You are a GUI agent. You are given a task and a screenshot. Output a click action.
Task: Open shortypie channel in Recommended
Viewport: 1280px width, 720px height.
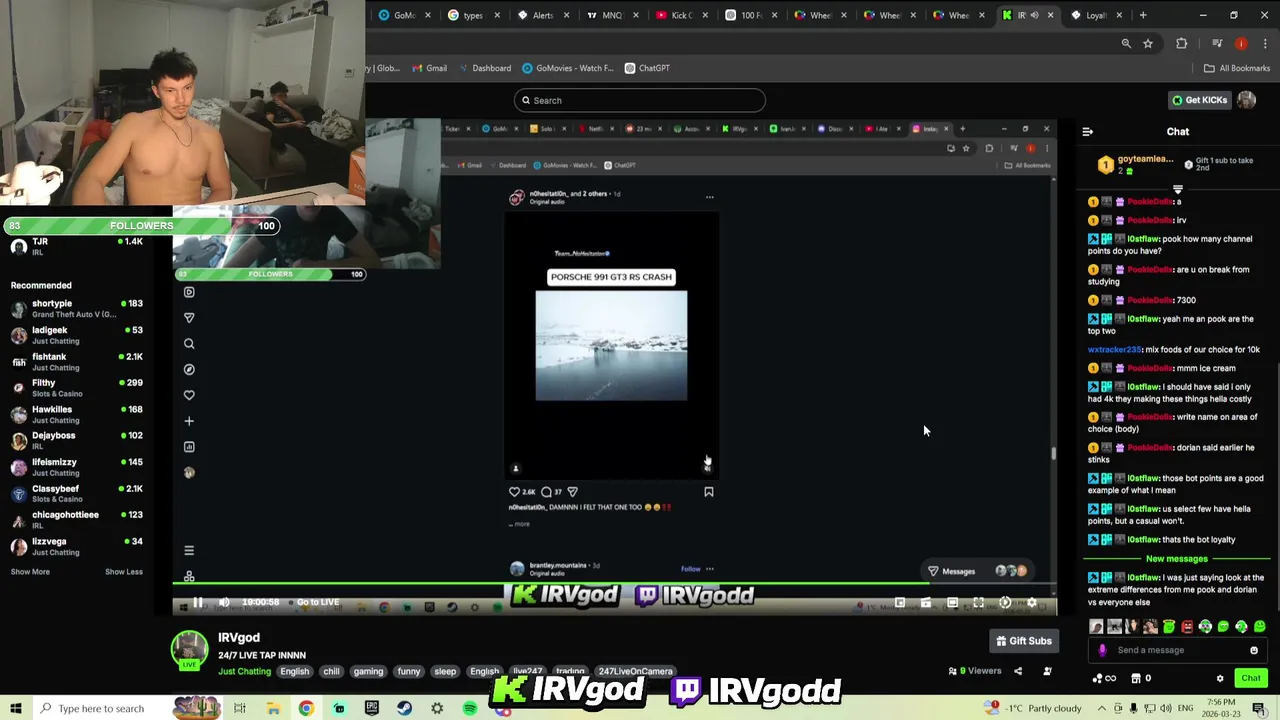pos(76,308)
